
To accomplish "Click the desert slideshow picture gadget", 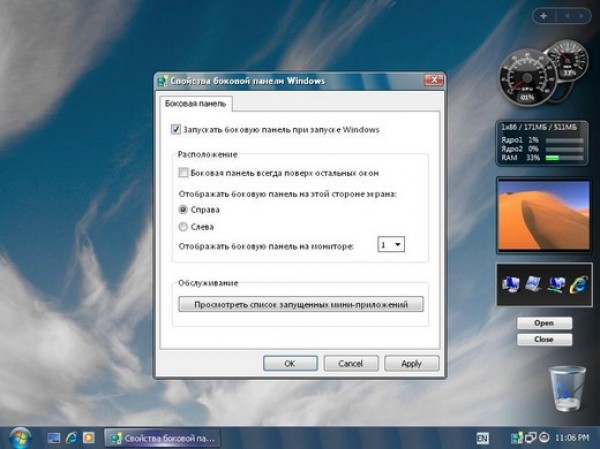I will point(544,215).
